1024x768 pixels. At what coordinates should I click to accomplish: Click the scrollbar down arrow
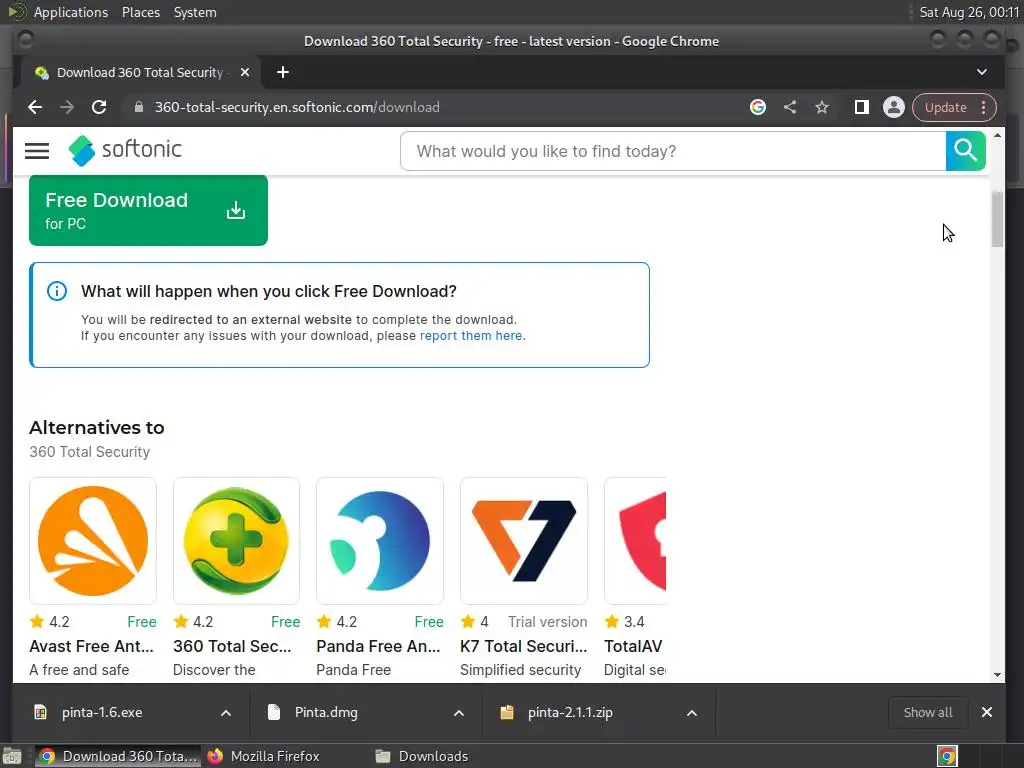click(997, 675)
